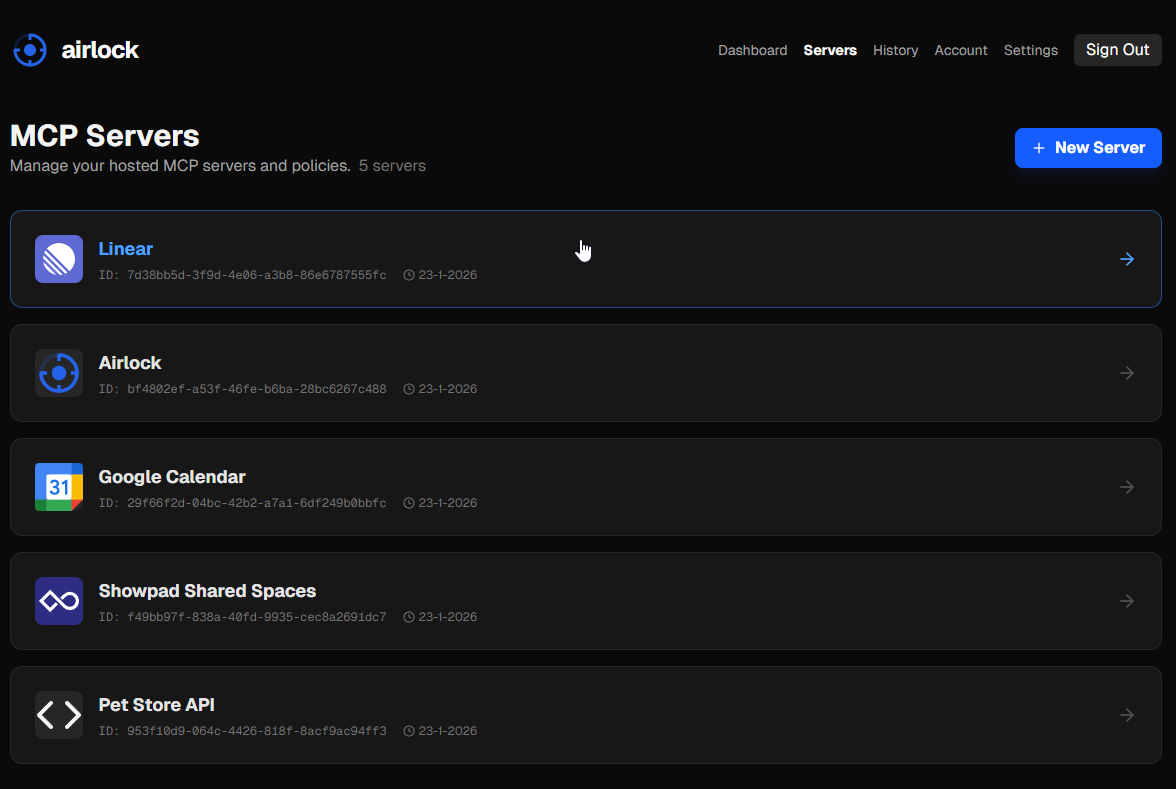Click the Pet Store API code brackets icon
Viewport: 1176px width, 789px height.
[x=58, y=715]
